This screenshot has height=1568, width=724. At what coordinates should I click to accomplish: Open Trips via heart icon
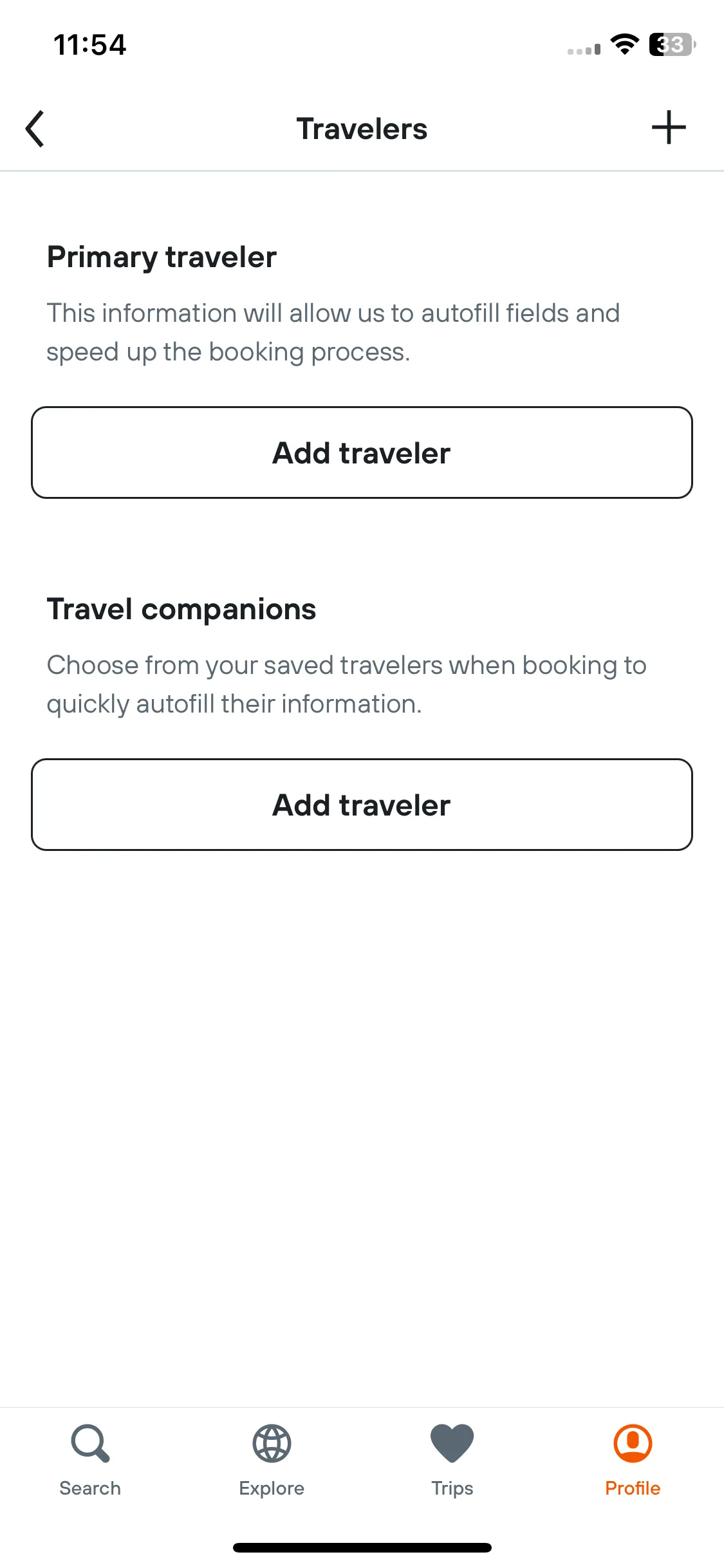452,1443
